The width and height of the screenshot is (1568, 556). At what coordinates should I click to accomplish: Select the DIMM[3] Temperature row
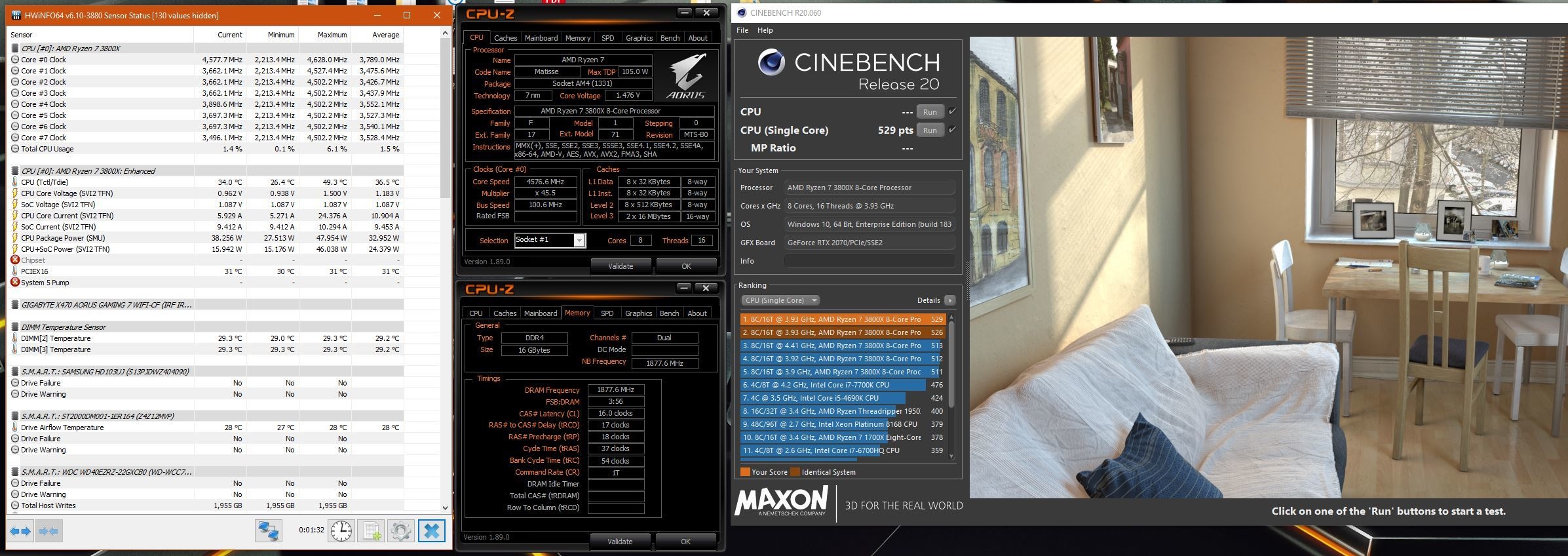pos(206,349)
